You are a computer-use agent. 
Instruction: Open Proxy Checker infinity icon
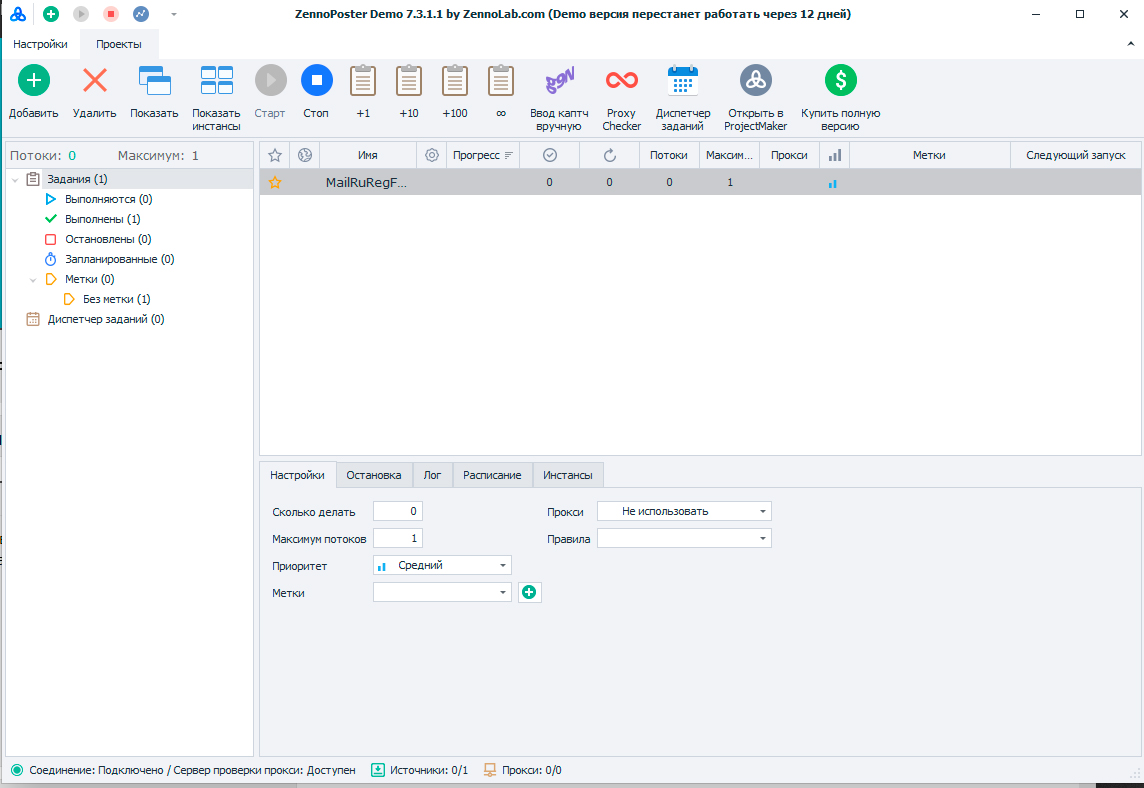[622, 80]
